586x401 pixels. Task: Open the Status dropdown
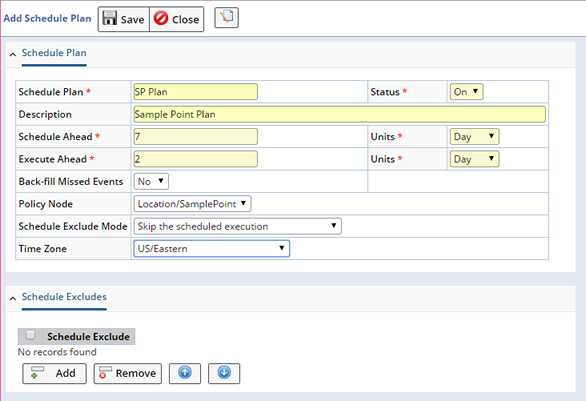coord(466,92)
